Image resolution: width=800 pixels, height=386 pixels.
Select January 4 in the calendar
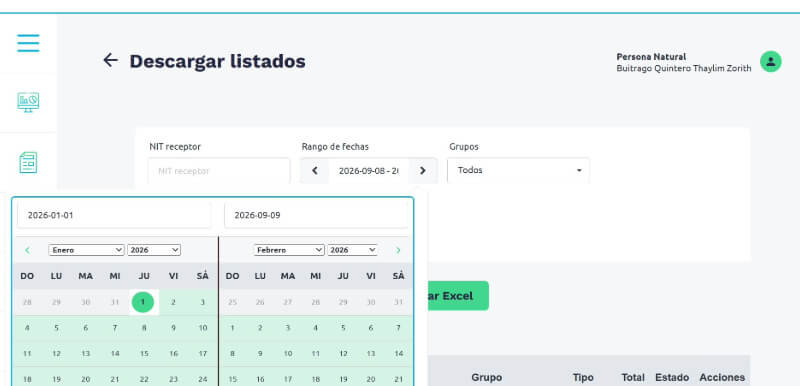click(x=27, y=328)
